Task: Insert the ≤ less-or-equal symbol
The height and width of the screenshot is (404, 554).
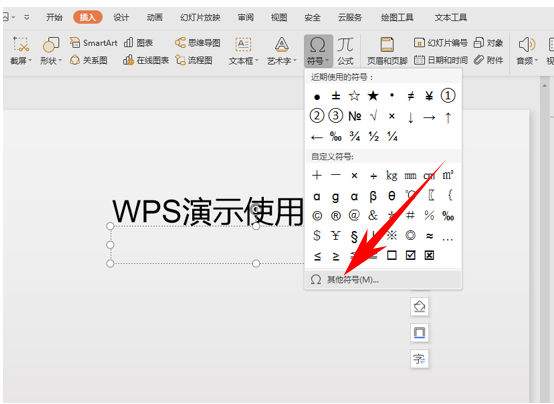Action: click(317, 256)
